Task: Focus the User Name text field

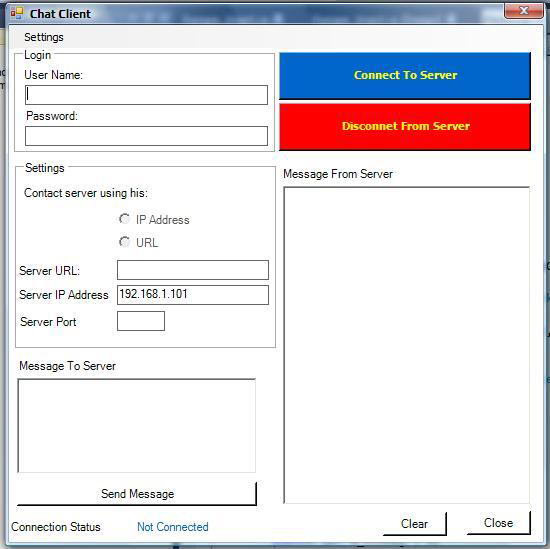Action: pyautogui.click(x=146, y=95)
